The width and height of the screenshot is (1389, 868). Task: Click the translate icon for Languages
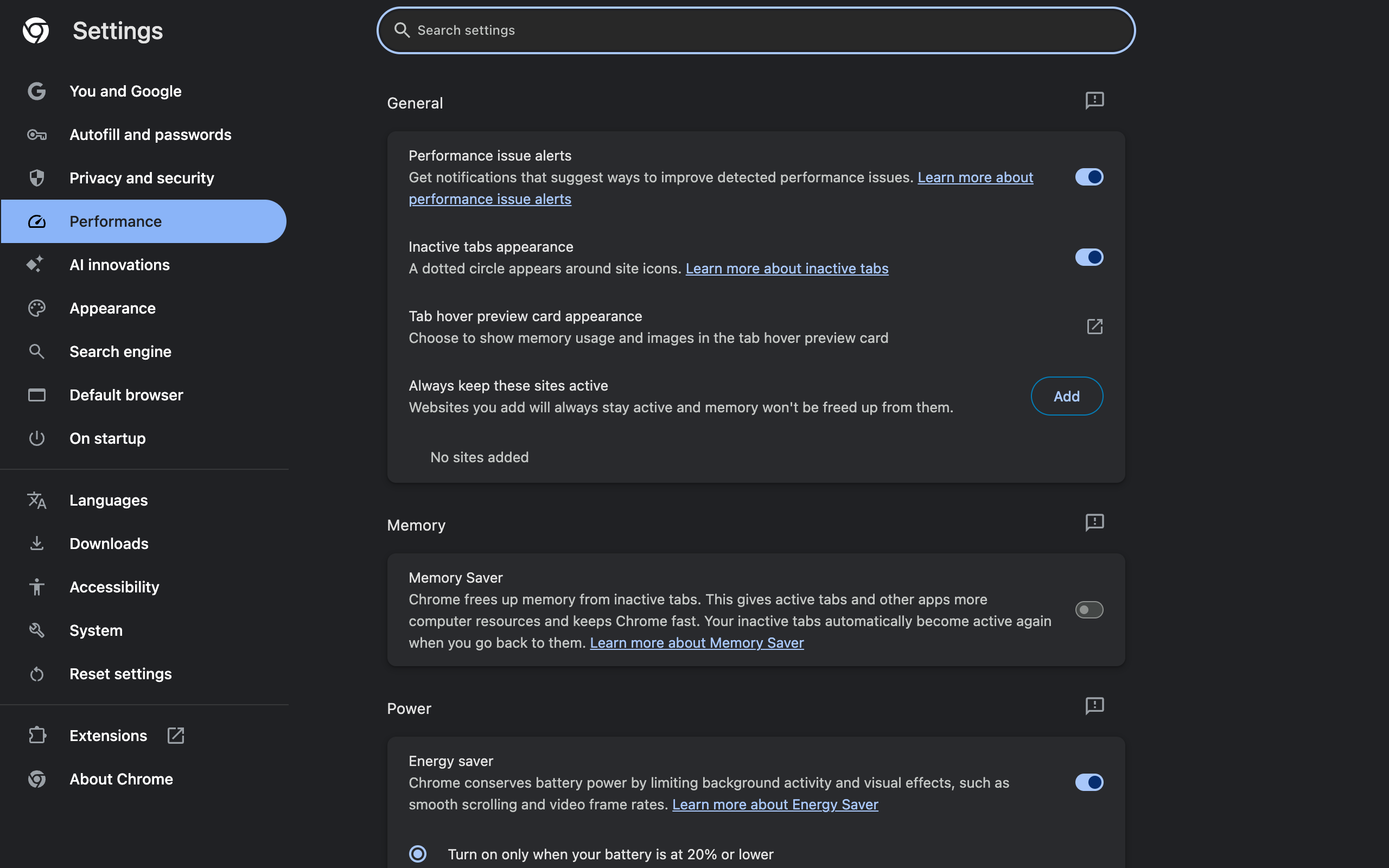pyautogui.click(x=37, y=501)
